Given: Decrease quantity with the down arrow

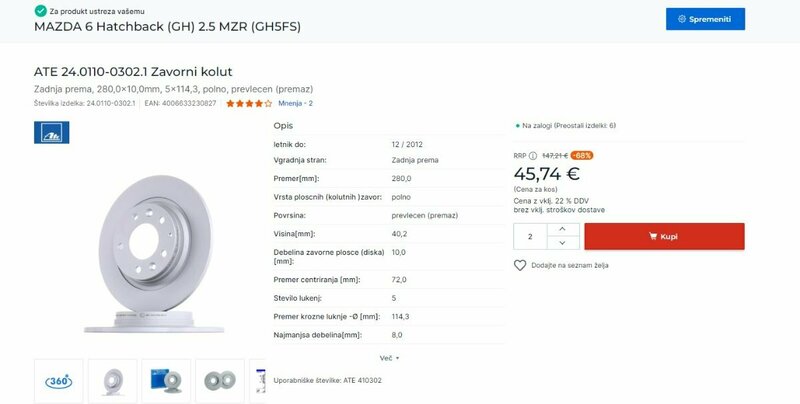Looking at the screenshot, I should point(562,243).
